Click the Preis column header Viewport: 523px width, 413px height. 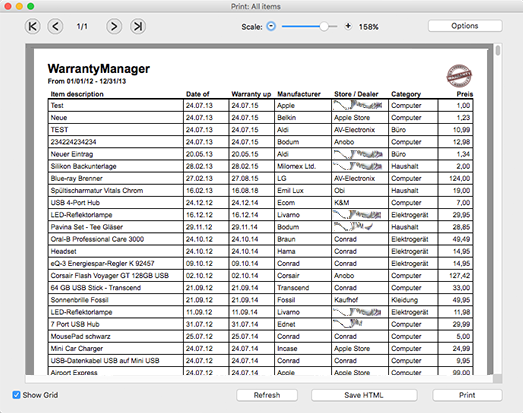coord(465,94)
